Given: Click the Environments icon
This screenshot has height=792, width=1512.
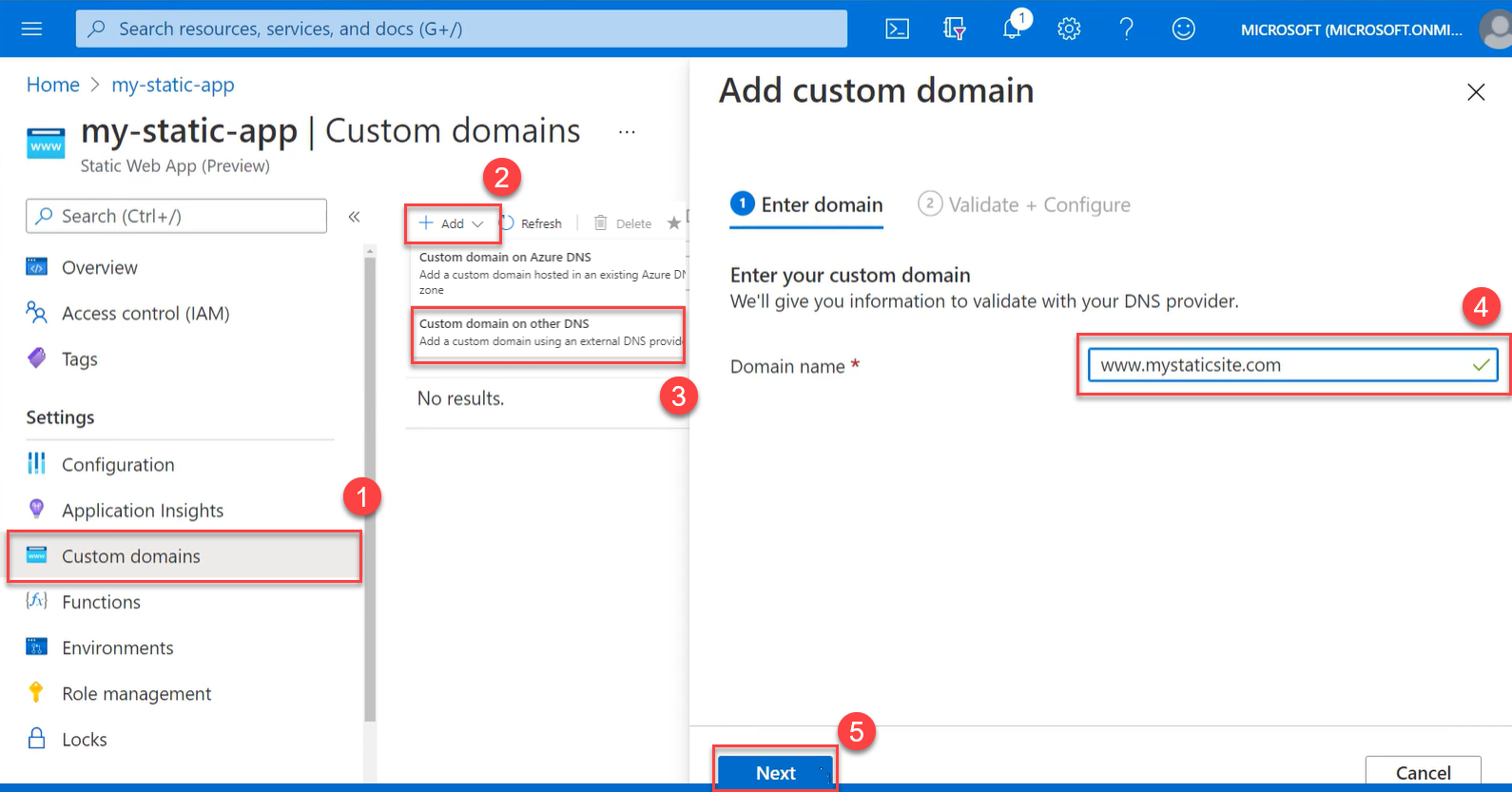Looking at the screenshot, I should point(36,647).
